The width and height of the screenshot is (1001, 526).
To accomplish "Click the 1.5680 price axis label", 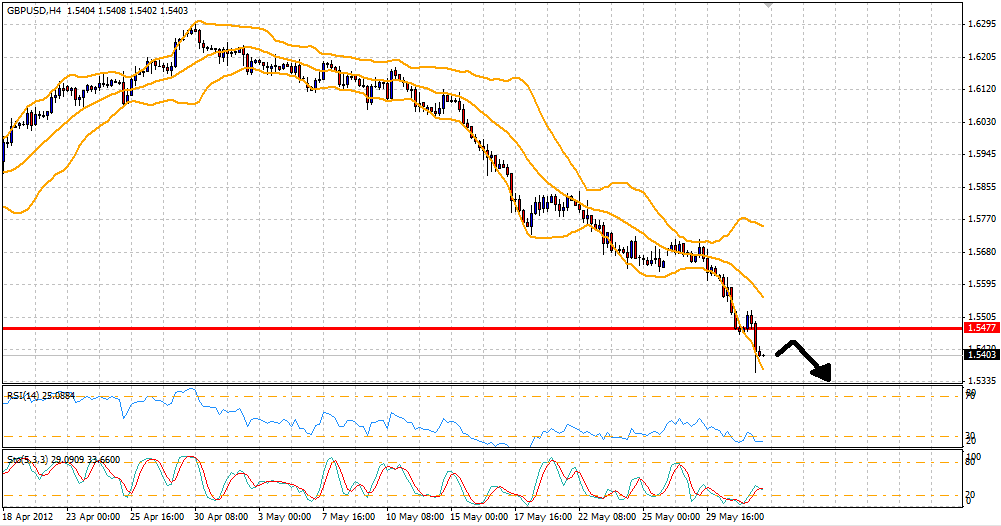I will click(x=982, y=252).
